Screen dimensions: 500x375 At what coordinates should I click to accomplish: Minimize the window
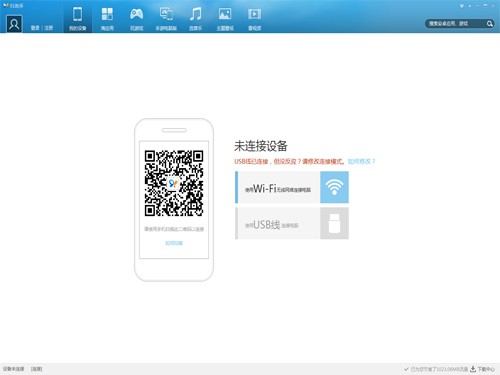coord(478,6)
